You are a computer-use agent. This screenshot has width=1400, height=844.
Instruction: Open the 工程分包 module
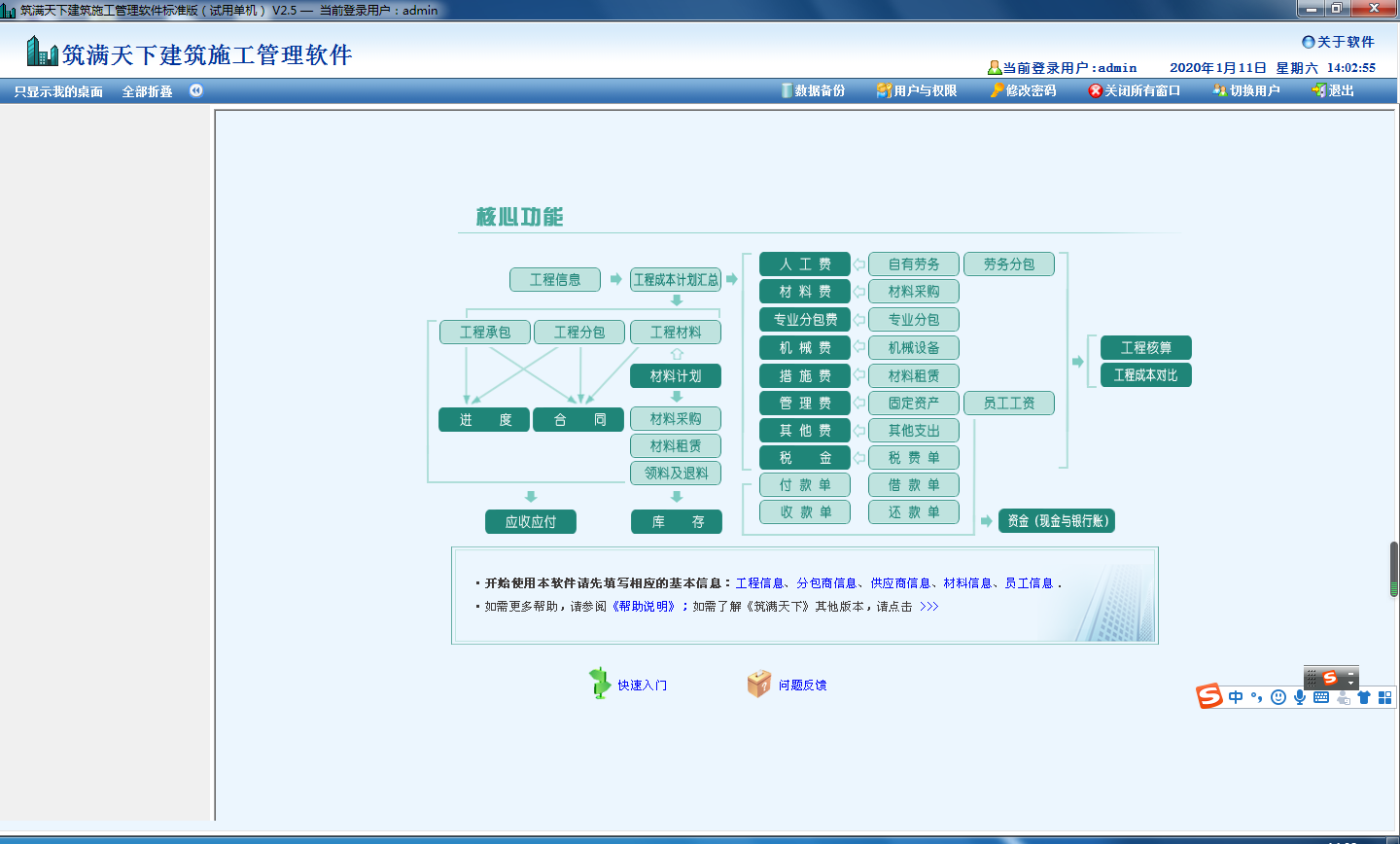[x=579, y=333]
